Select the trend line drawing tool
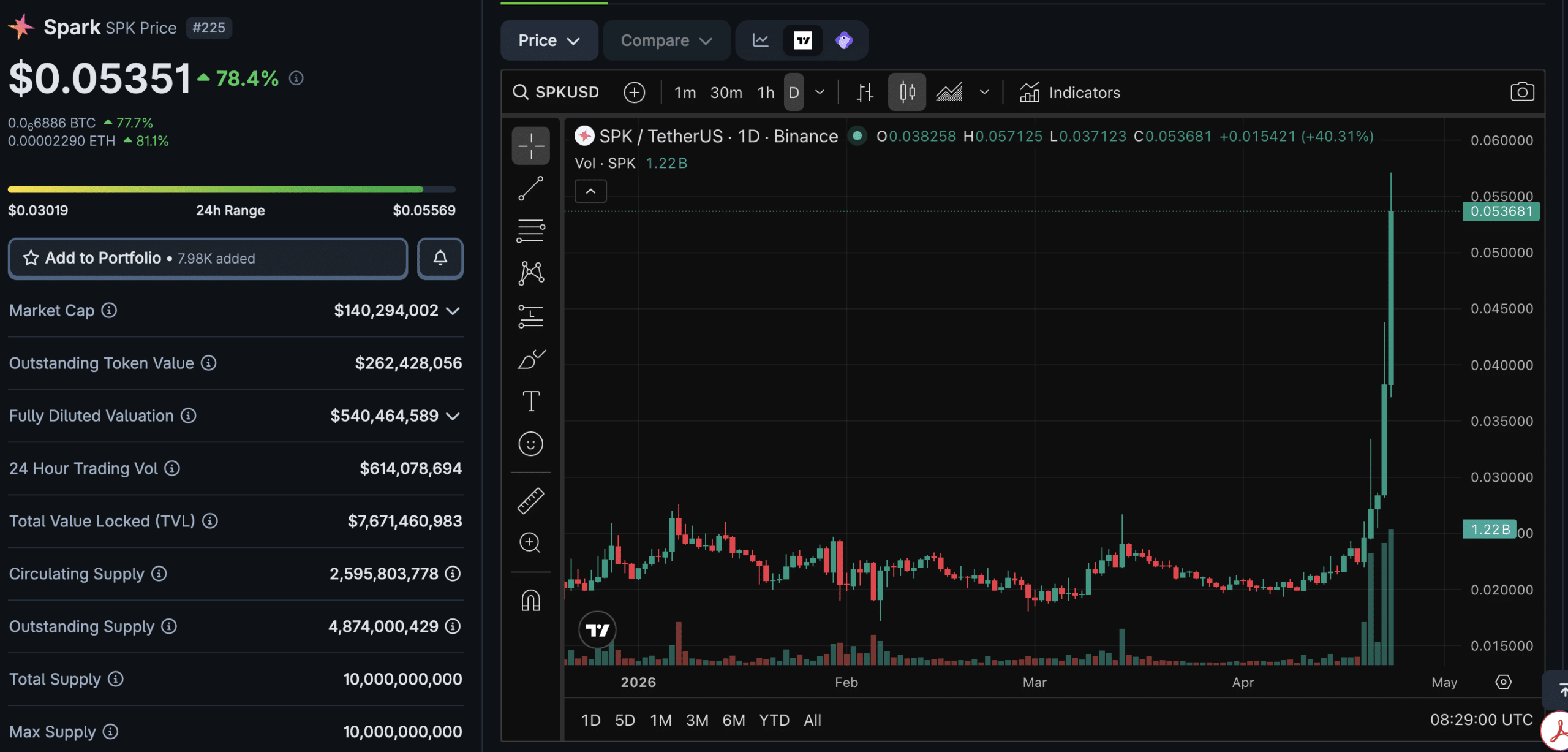 530,188
